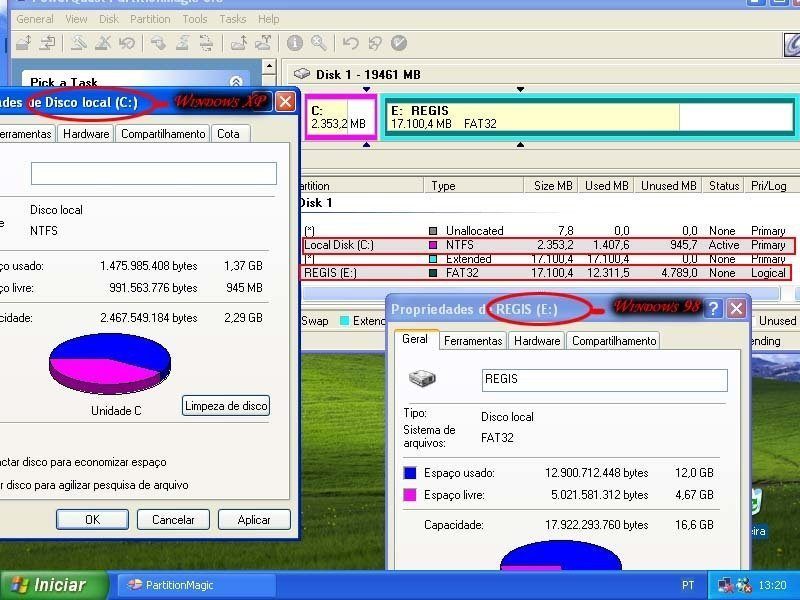Click the Type column header
This screenshot has width=800, height=600.
(474, 186)
